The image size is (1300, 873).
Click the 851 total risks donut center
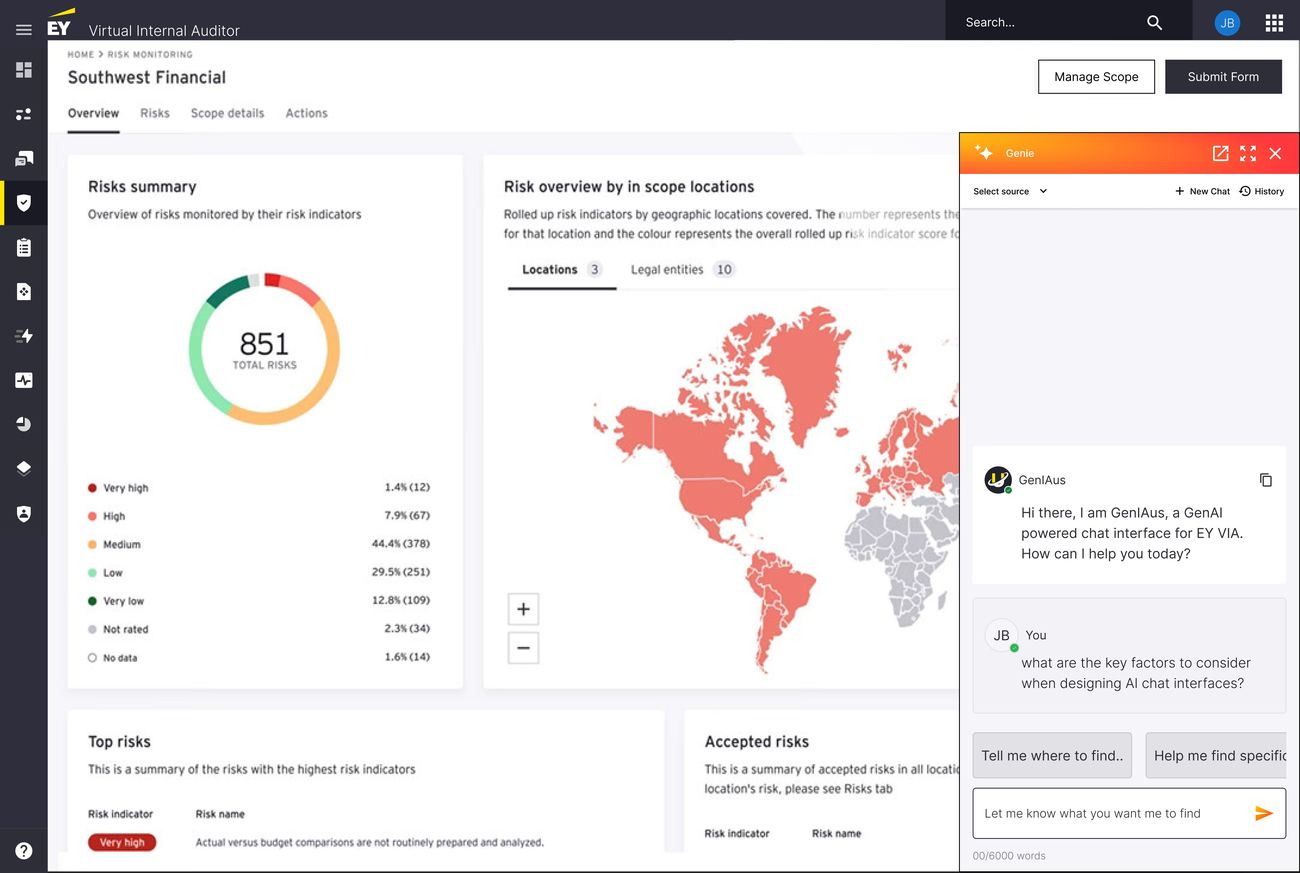pos(264,348)
